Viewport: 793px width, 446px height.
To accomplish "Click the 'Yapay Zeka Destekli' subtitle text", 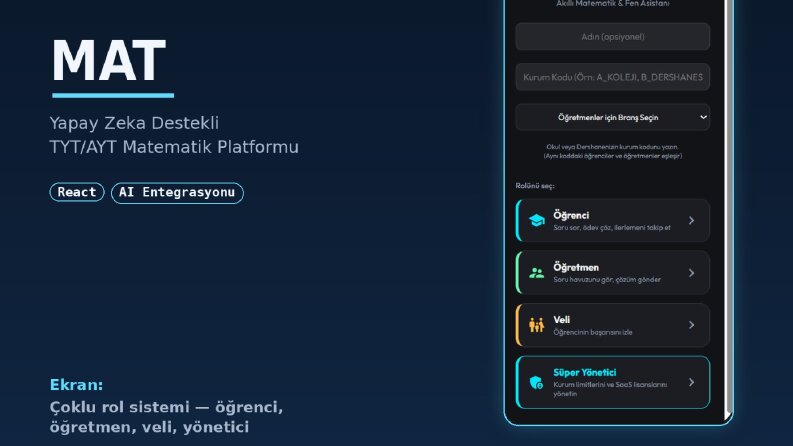I will coord(134,123).
